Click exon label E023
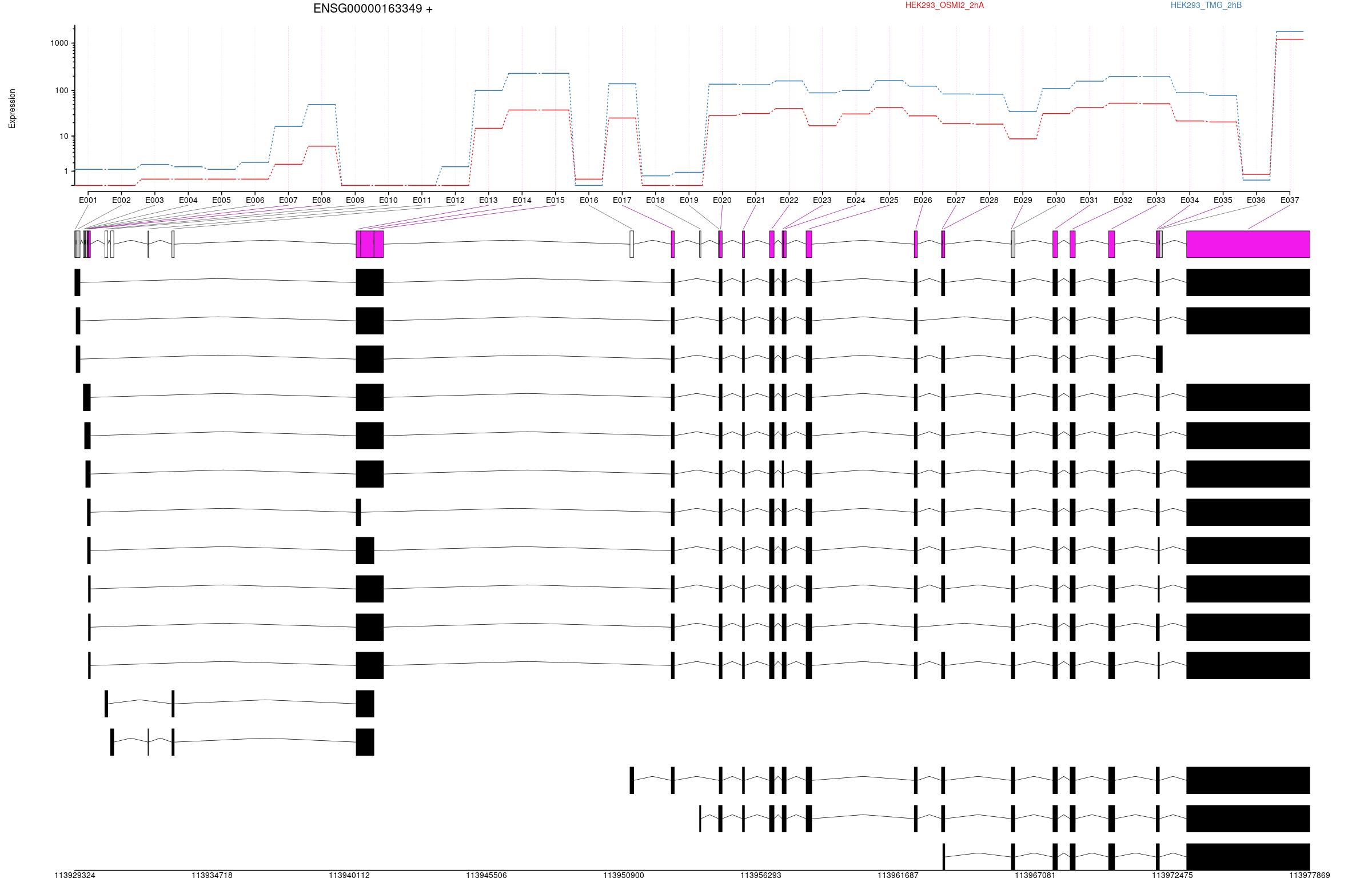 tap(822, 200)
